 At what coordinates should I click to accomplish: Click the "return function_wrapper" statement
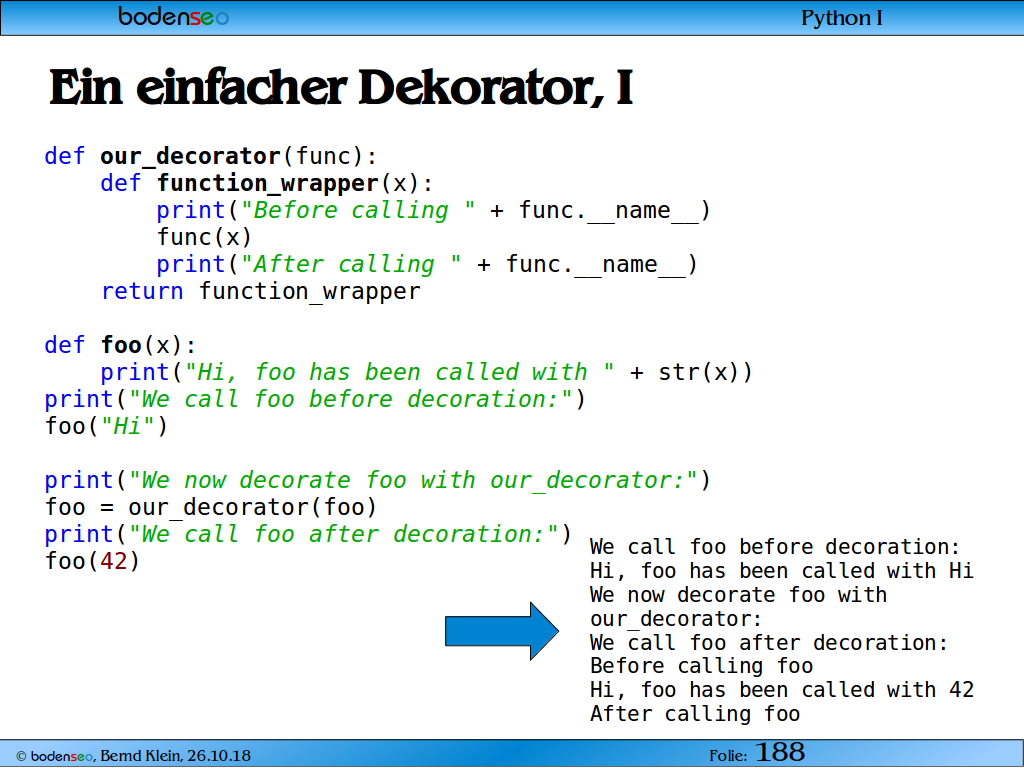pyautogui.click(x=261, y=291)
